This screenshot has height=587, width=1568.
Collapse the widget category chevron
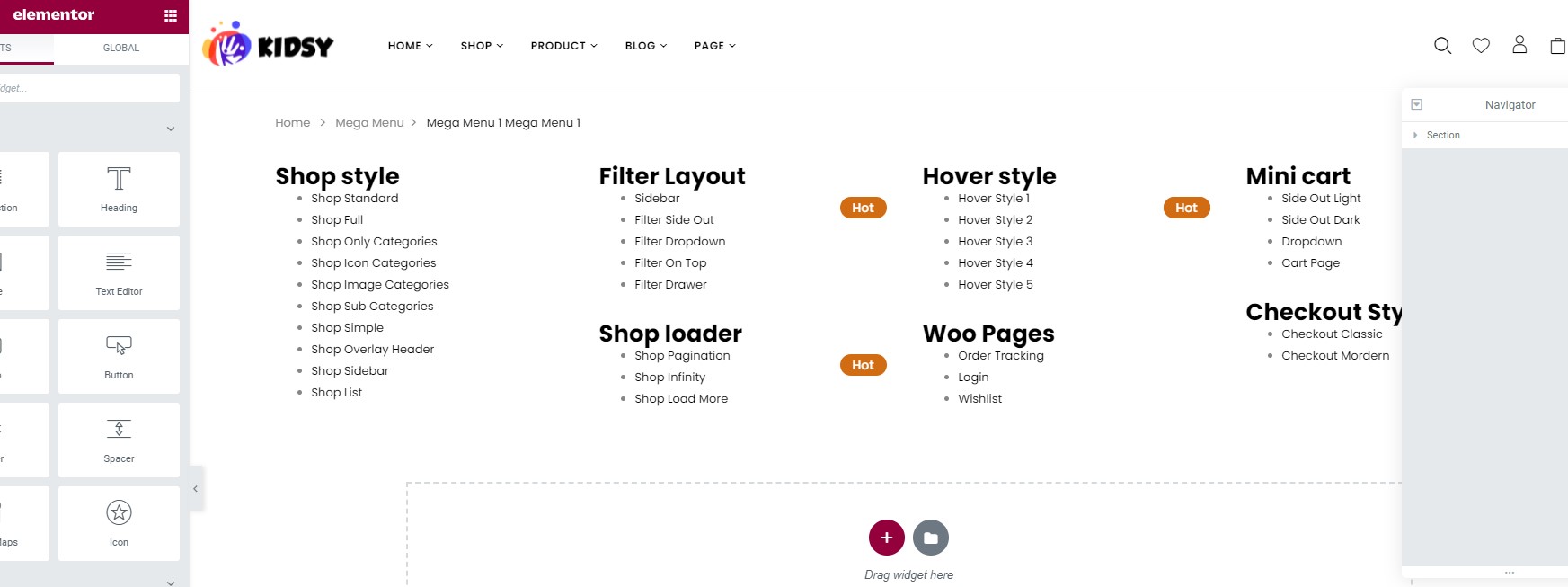tap(171, 129)
